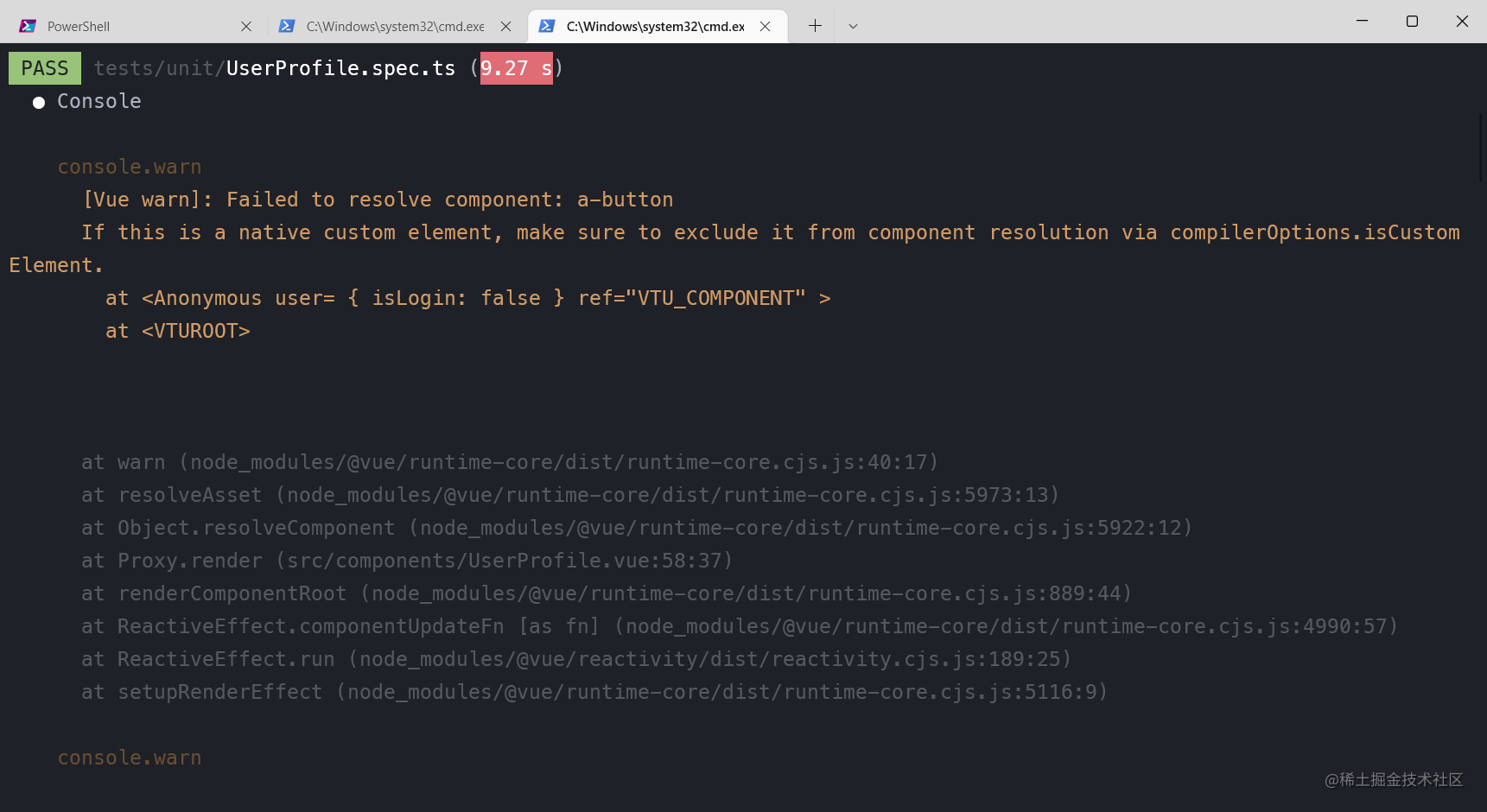The height and width of the screenshot is (812, 1487).
Task: Open a new terminal tab
Action: coord(815,26)
